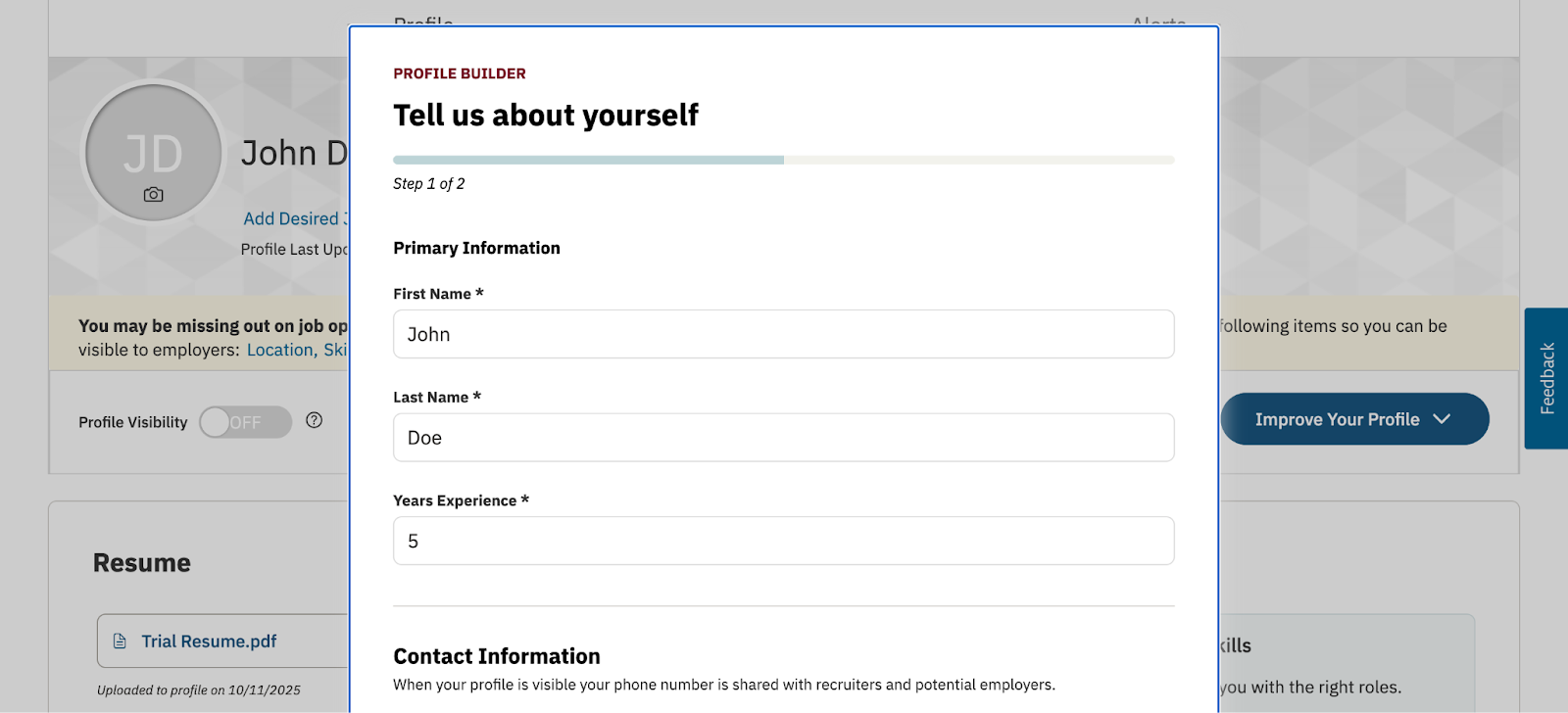1568x713 pixels.
Task: Toggle the Profile Visibility switch
Action: (245, 422)
